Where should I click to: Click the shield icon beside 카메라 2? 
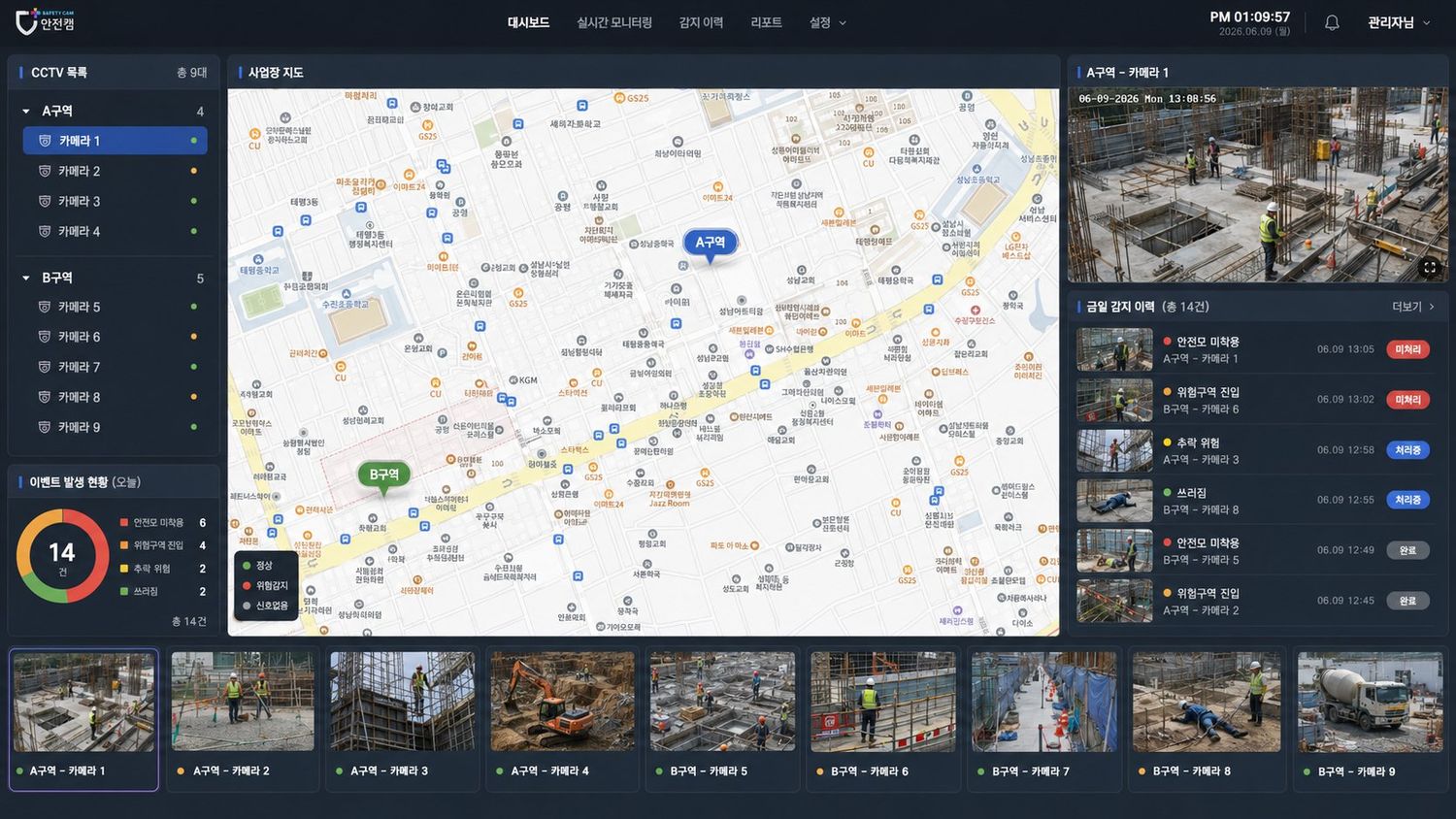45,171
